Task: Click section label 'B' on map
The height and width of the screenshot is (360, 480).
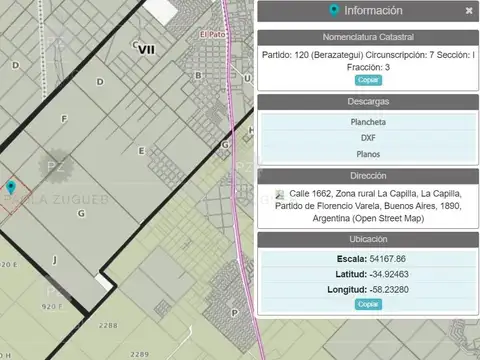Action: pyautogui.click(x=198, y=75)
